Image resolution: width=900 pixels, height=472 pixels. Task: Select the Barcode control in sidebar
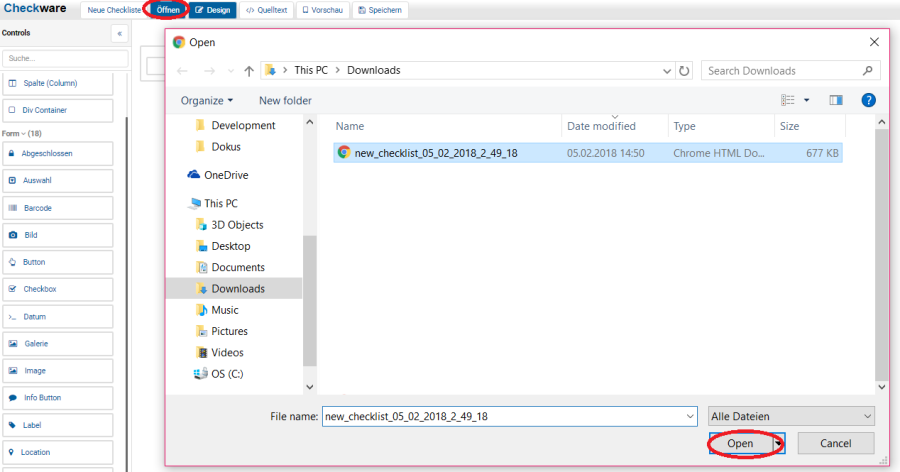pos(57,208)
